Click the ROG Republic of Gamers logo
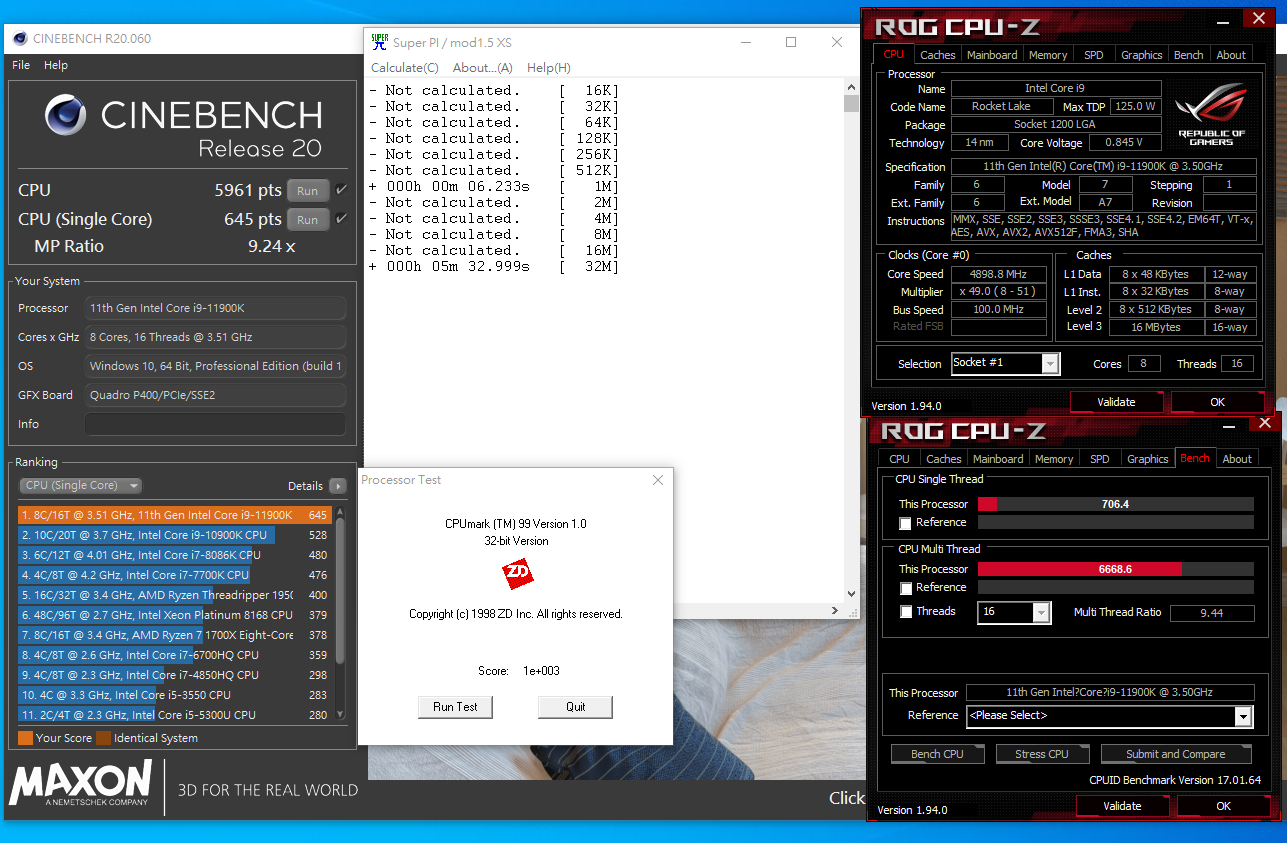The width and height of the screenshot is (1287, 843). pos(1211,114)
